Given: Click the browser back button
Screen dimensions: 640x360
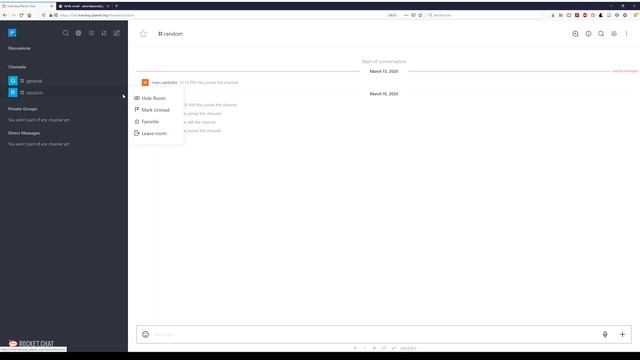Looking at the screenshot, I should tap(5, 15).
